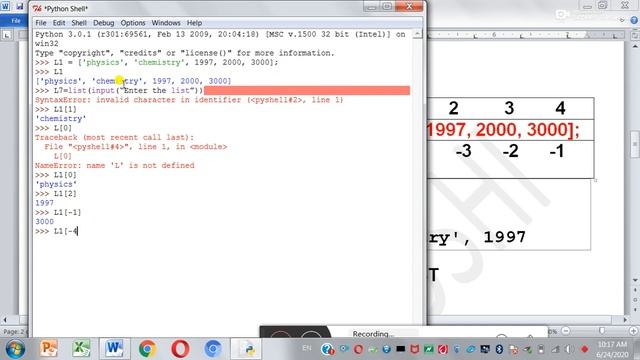Click the 3000 output line in shell

[44, 222]
